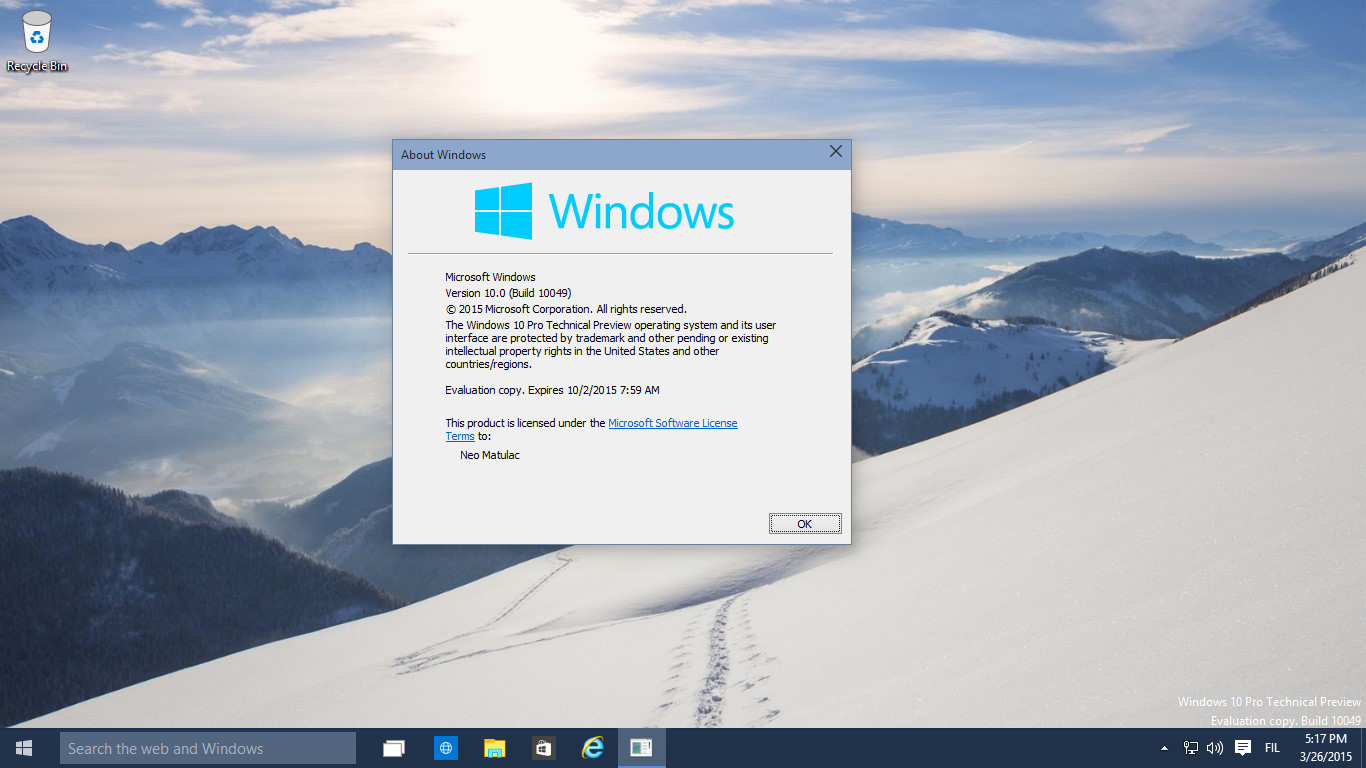
Task: Open File Explorer from the taskbar
Action: tap(494, 748)
